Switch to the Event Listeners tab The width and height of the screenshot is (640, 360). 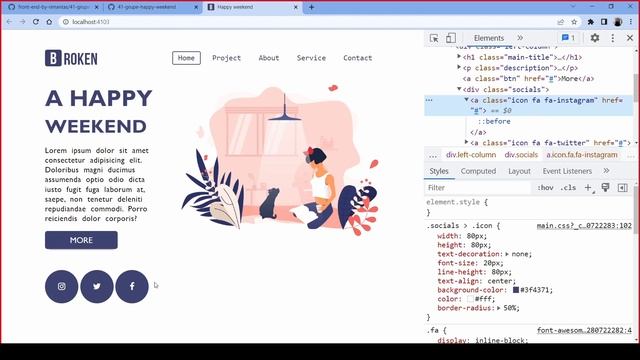pyautogui.click(x=567, y=171)
